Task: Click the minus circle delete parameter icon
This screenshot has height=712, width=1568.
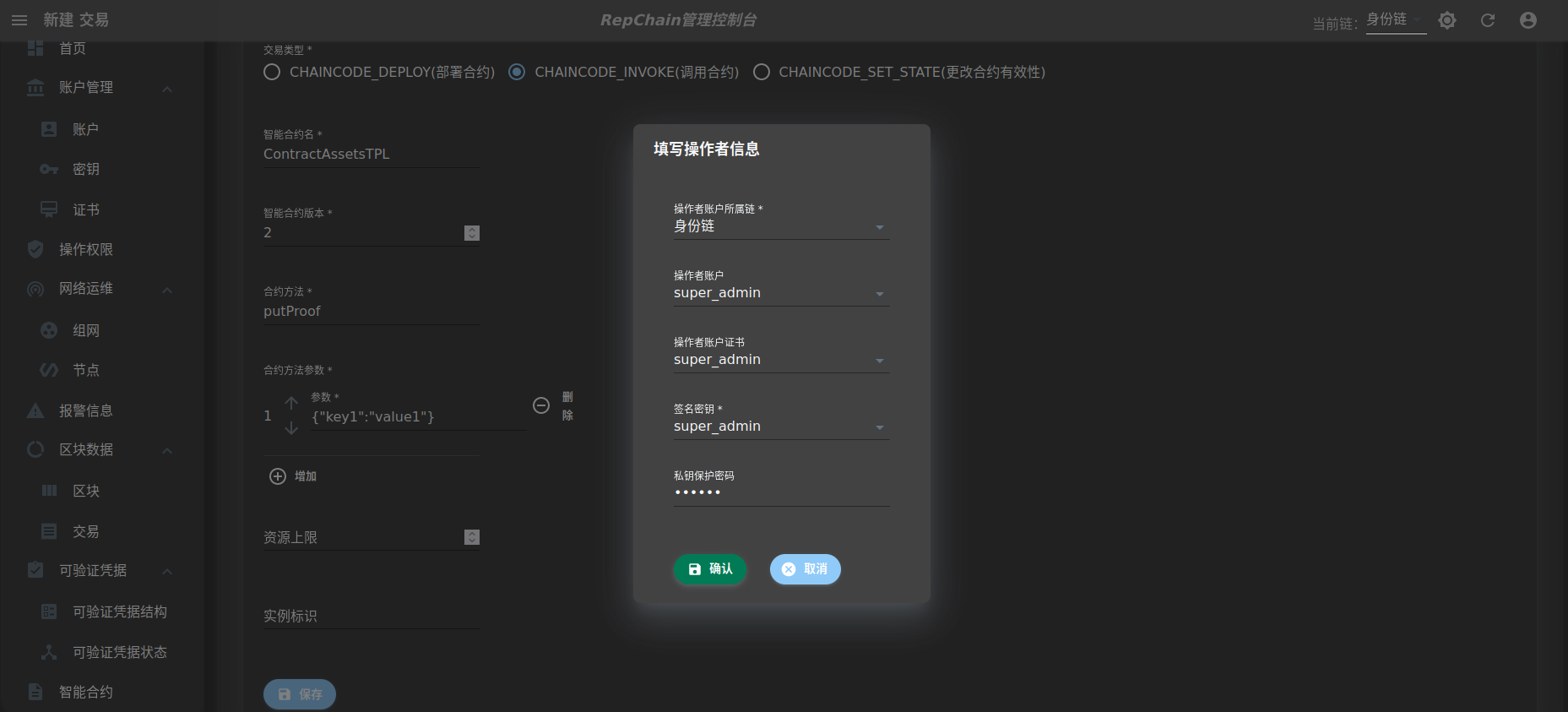Action: [541, 405]
